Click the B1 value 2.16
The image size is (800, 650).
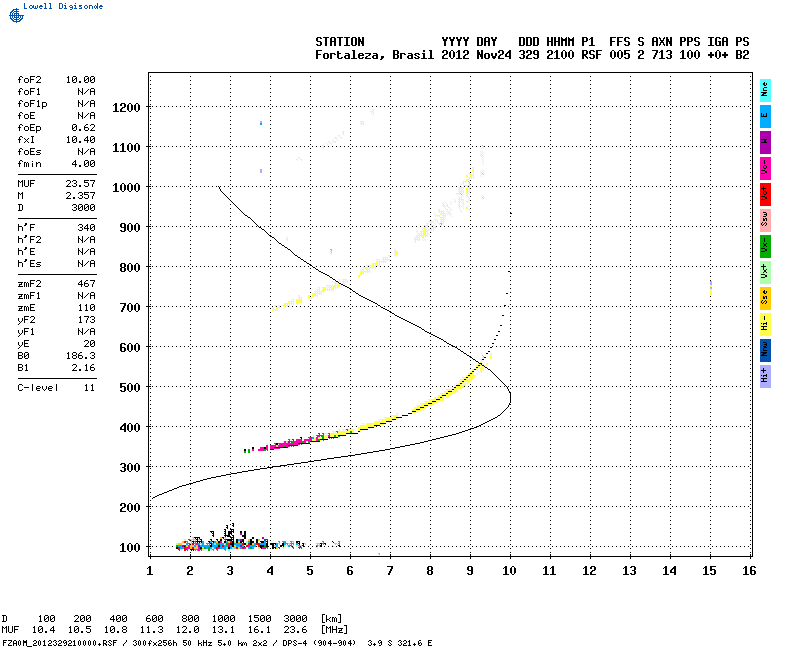(83, 368)
